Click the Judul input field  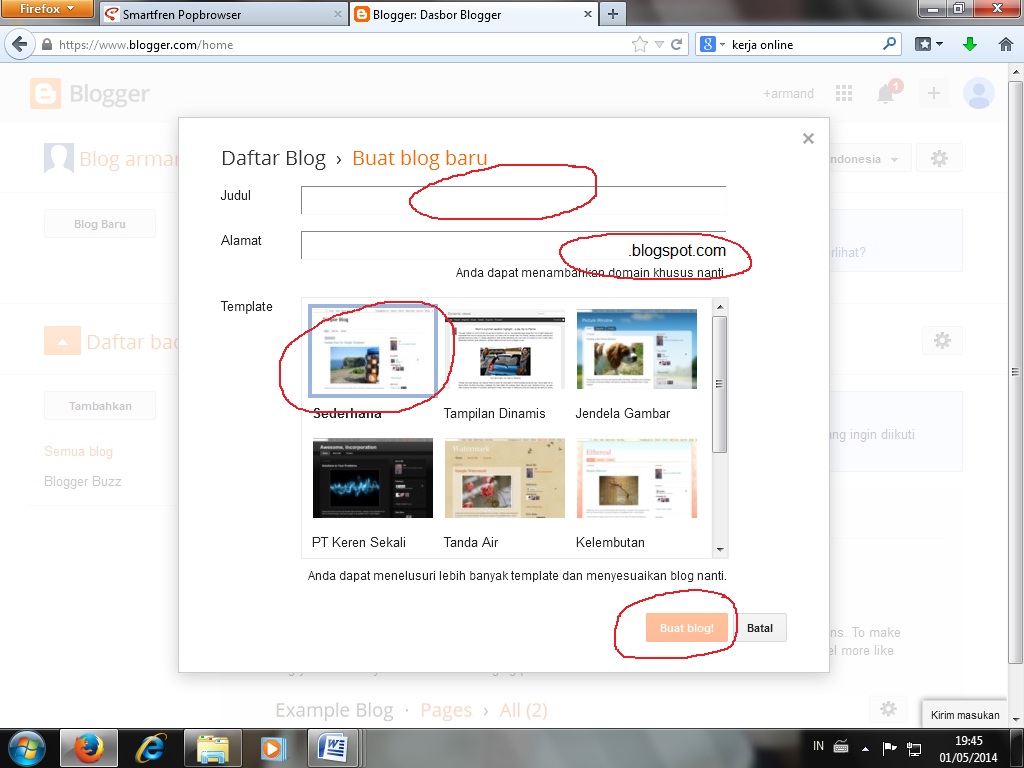click(513, 200)
